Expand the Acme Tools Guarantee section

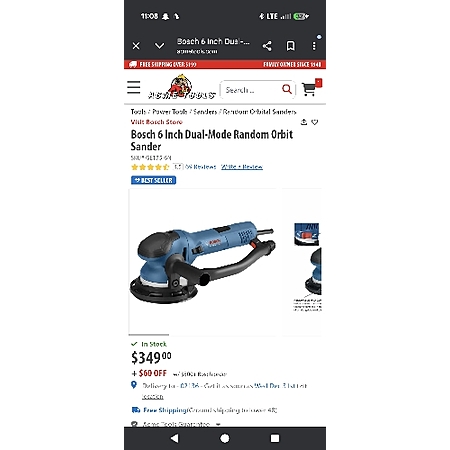pyautogui.click(x=177, y=424)
